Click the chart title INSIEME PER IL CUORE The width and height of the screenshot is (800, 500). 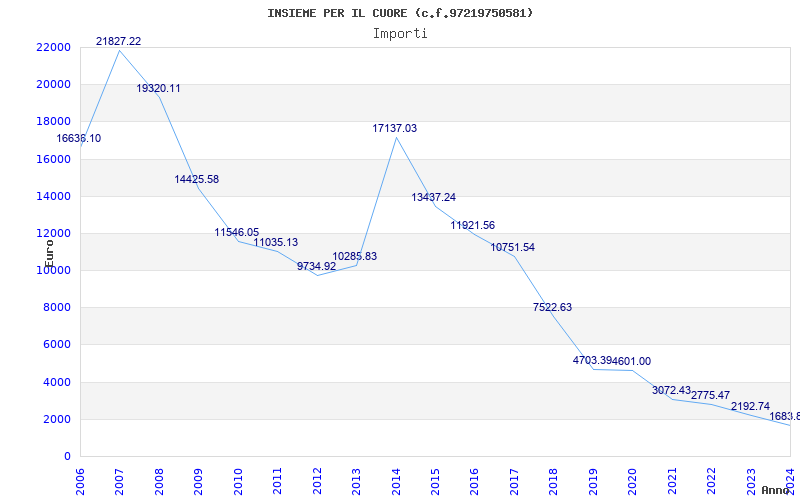pos(400,13)
